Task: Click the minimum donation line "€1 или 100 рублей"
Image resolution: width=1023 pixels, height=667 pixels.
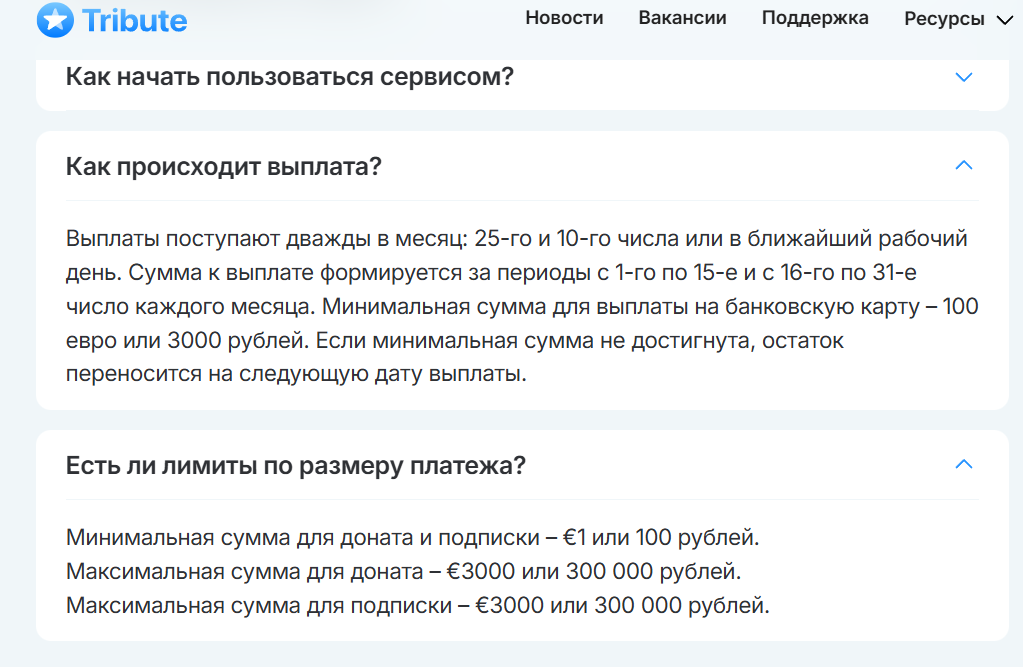Action: click(x=413, y=537)
